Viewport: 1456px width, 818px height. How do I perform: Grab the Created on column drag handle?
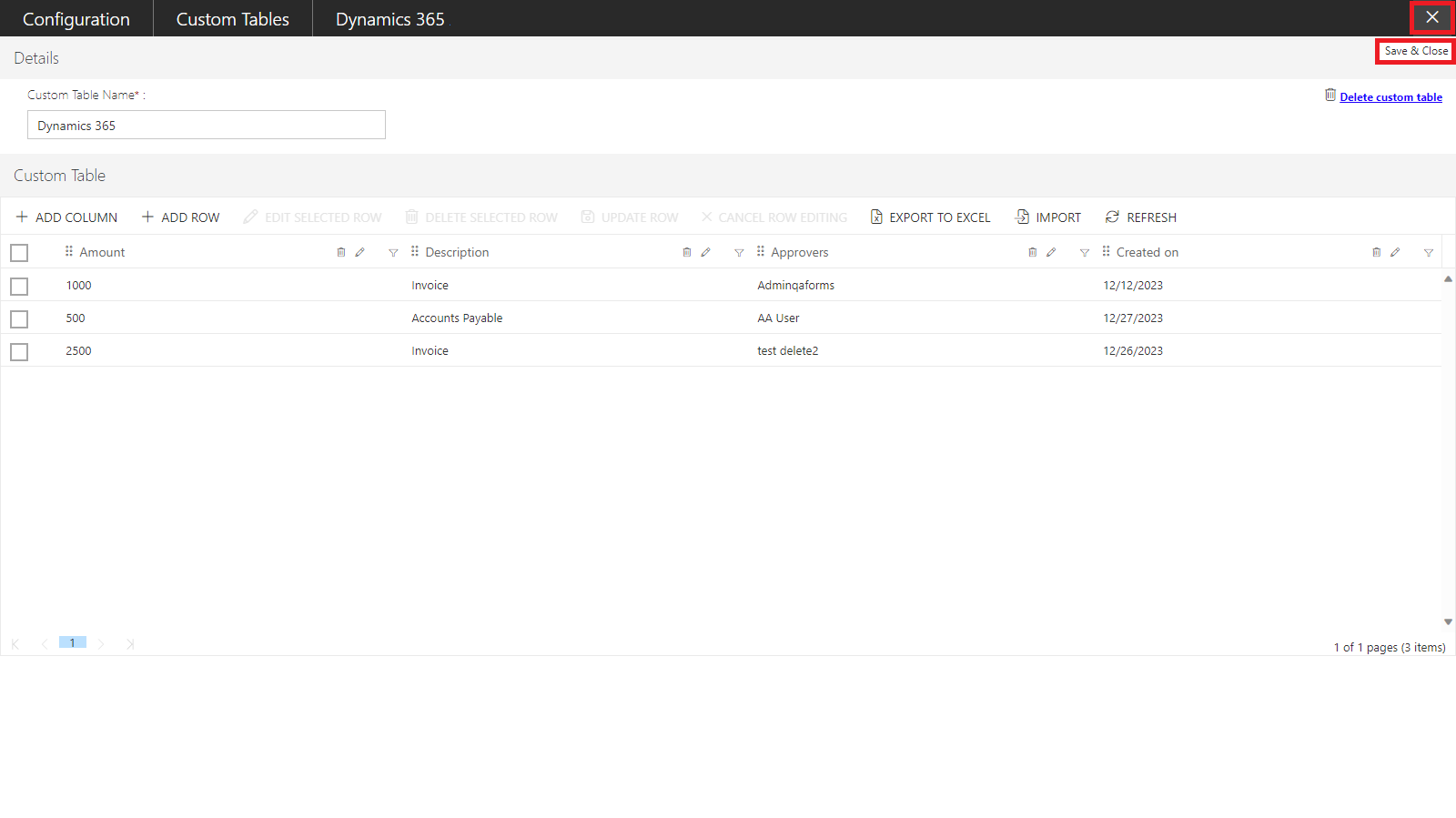[1107, 251]
